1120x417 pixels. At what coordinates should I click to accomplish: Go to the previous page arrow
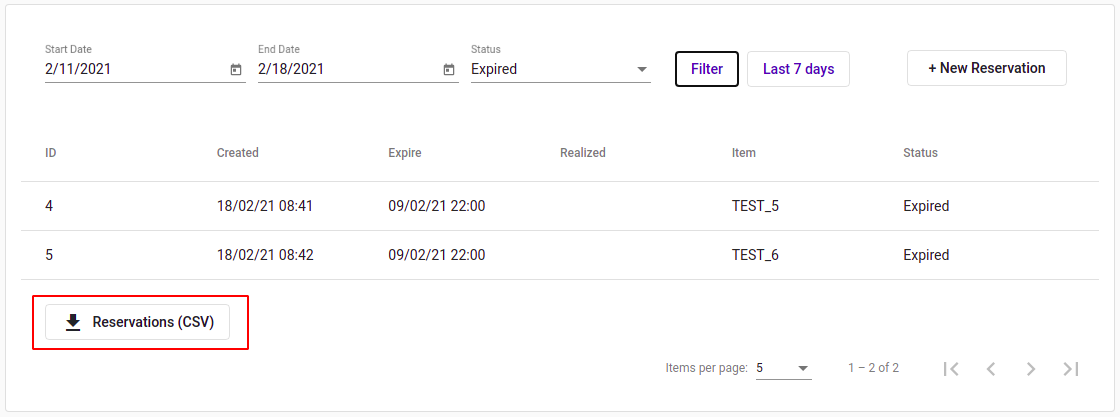[x=991, y=368]
